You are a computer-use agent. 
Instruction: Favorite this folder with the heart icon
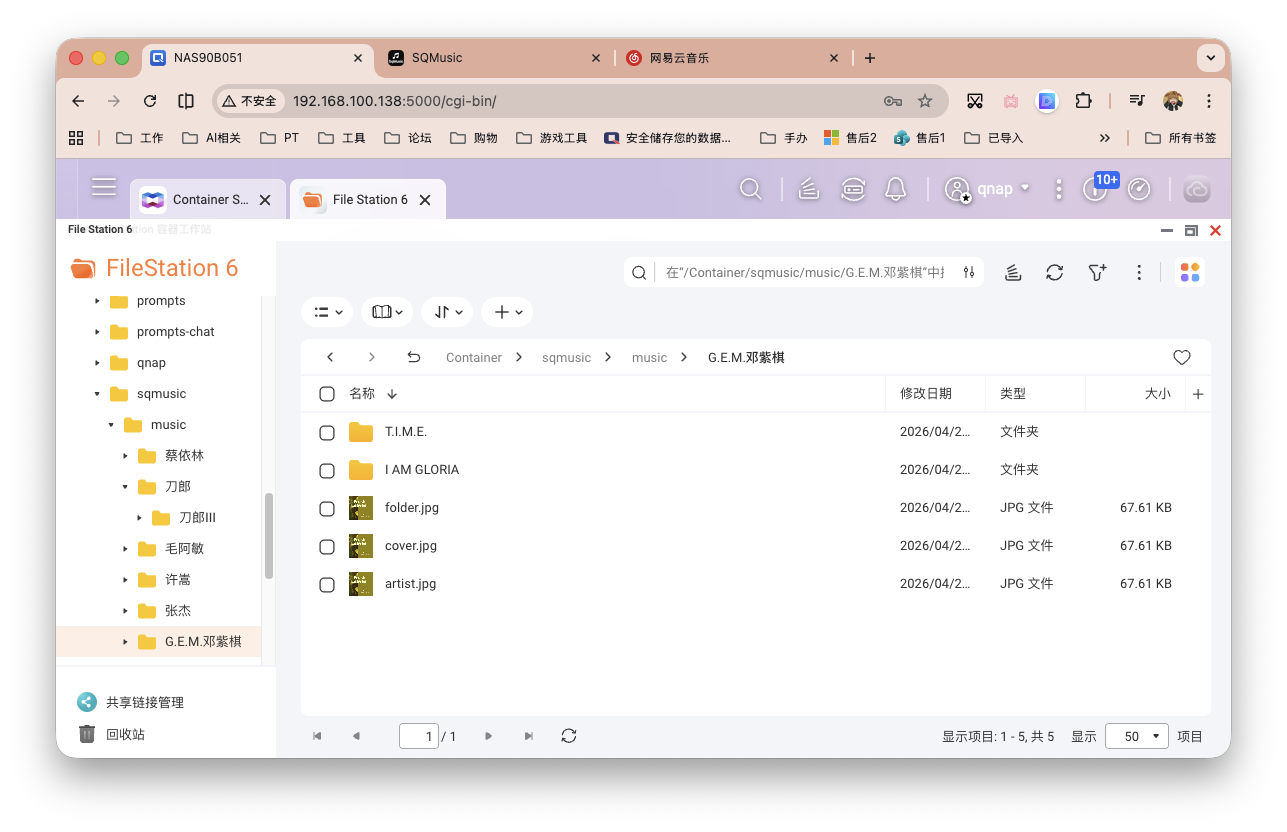[1181, 356]
